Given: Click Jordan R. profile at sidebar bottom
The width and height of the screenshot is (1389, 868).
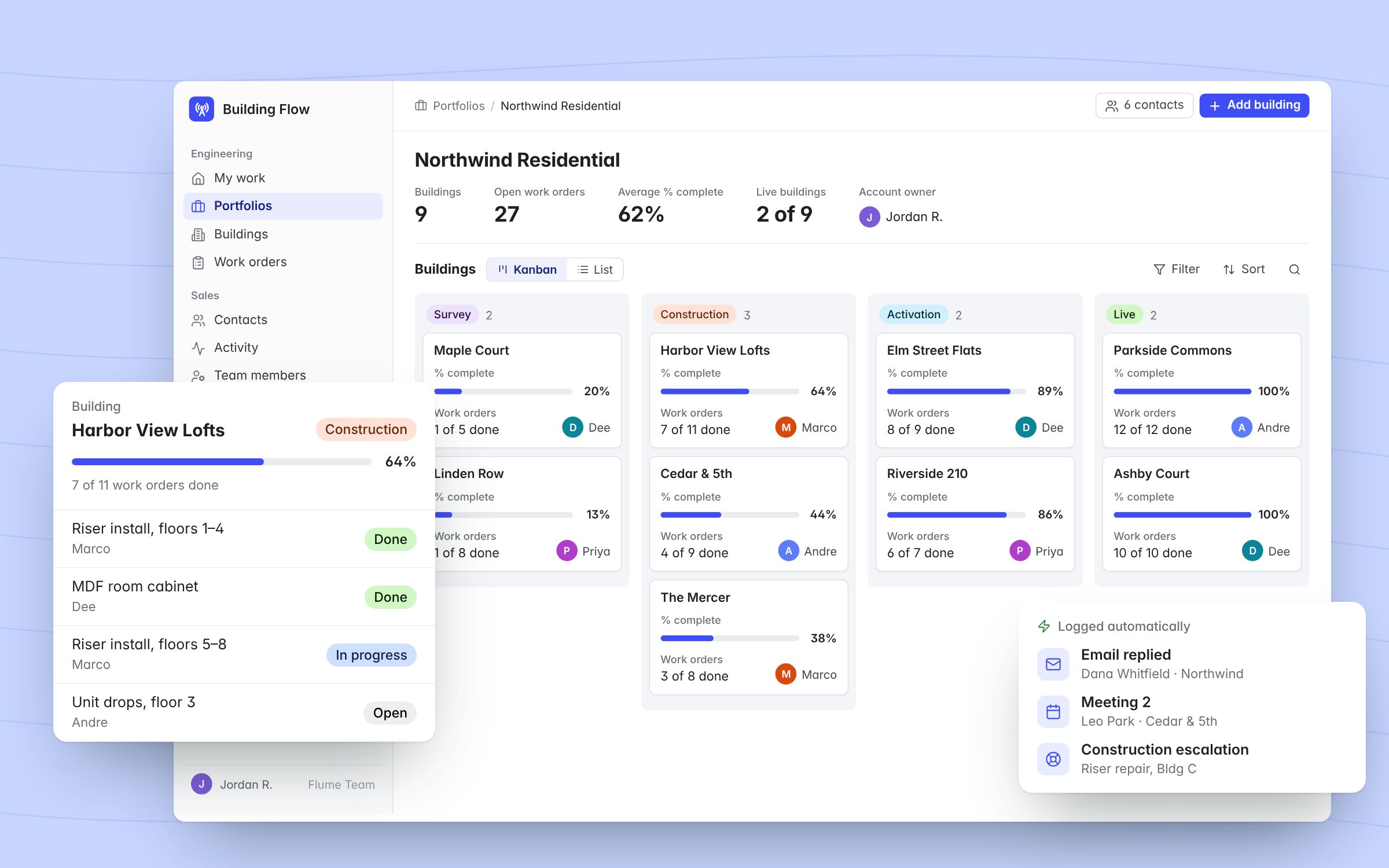Looking at the screenshot, I should point(283,785).
